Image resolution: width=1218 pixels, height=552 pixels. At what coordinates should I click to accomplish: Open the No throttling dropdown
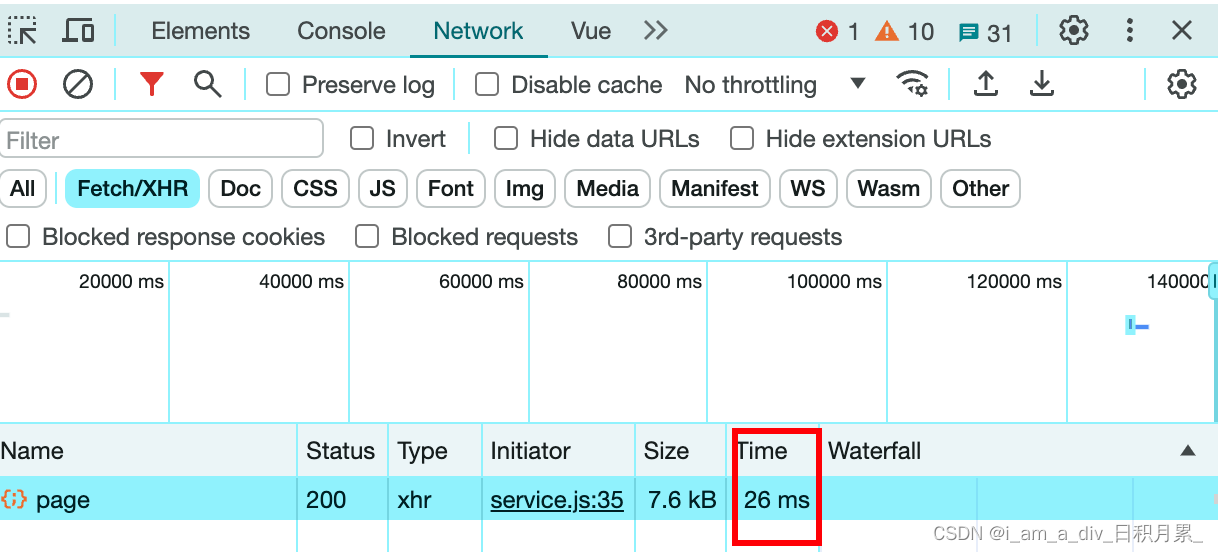pos(775,85)
